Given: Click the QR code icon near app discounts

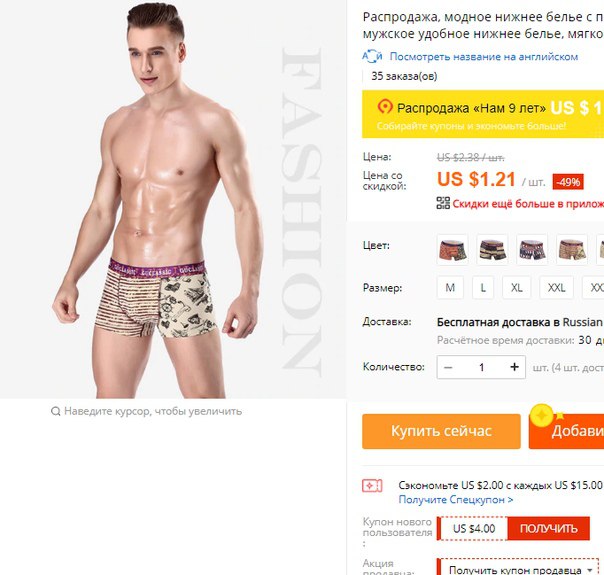Looking at the screenshot, I should click(443, 203).
